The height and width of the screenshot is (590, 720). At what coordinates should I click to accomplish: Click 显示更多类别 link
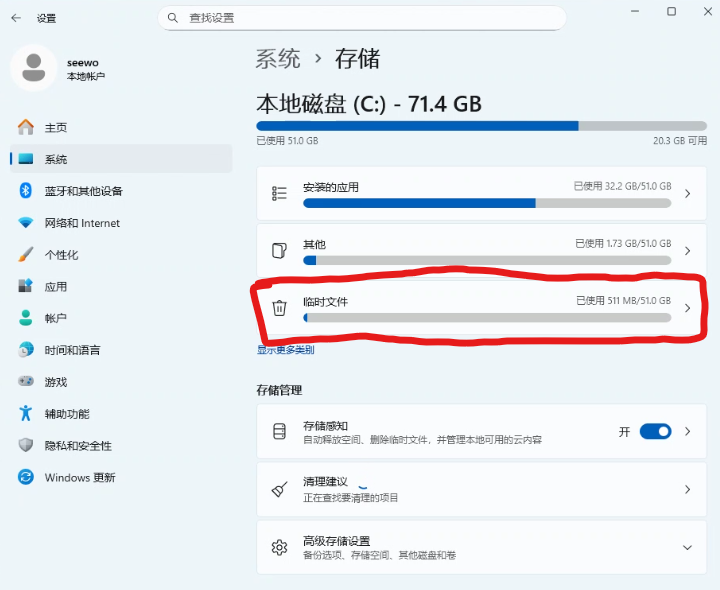(x=285, y=350)
